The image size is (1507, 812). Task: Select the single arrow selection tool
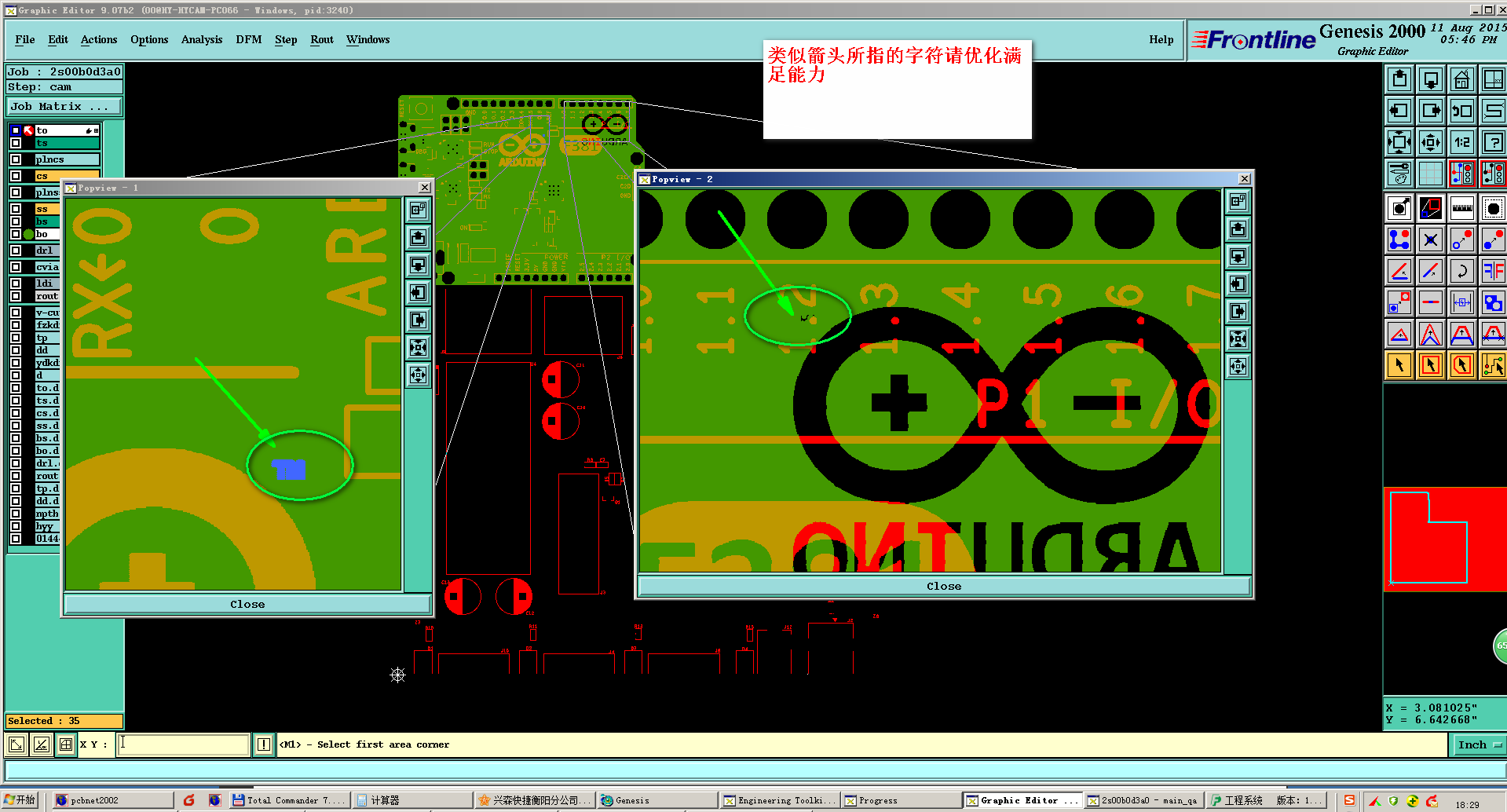(x=1399, y=365)
